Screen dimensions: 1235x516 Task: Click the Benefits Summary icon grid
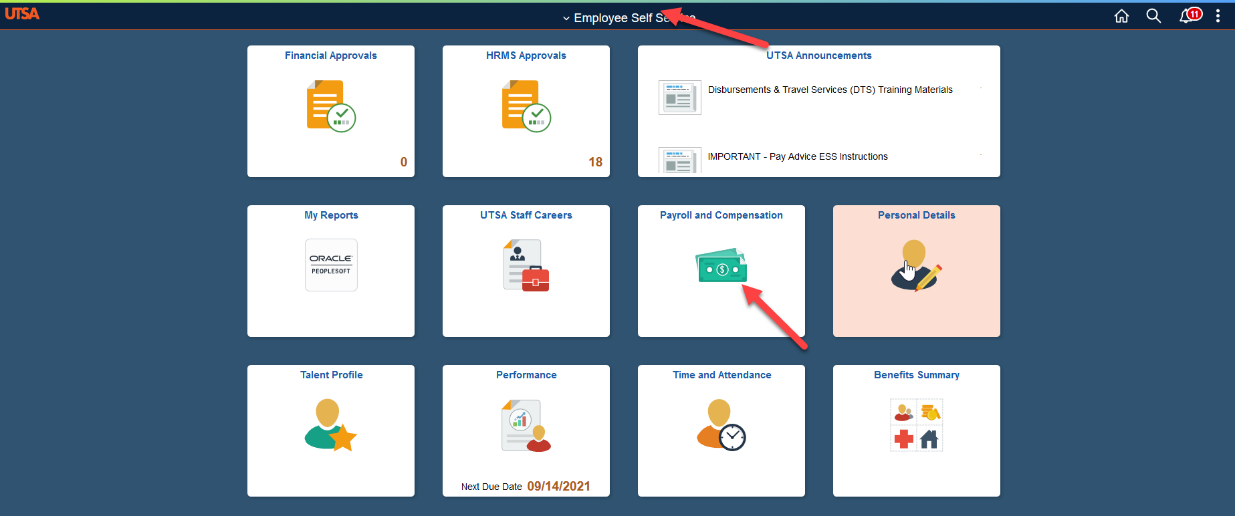(916, 425)
